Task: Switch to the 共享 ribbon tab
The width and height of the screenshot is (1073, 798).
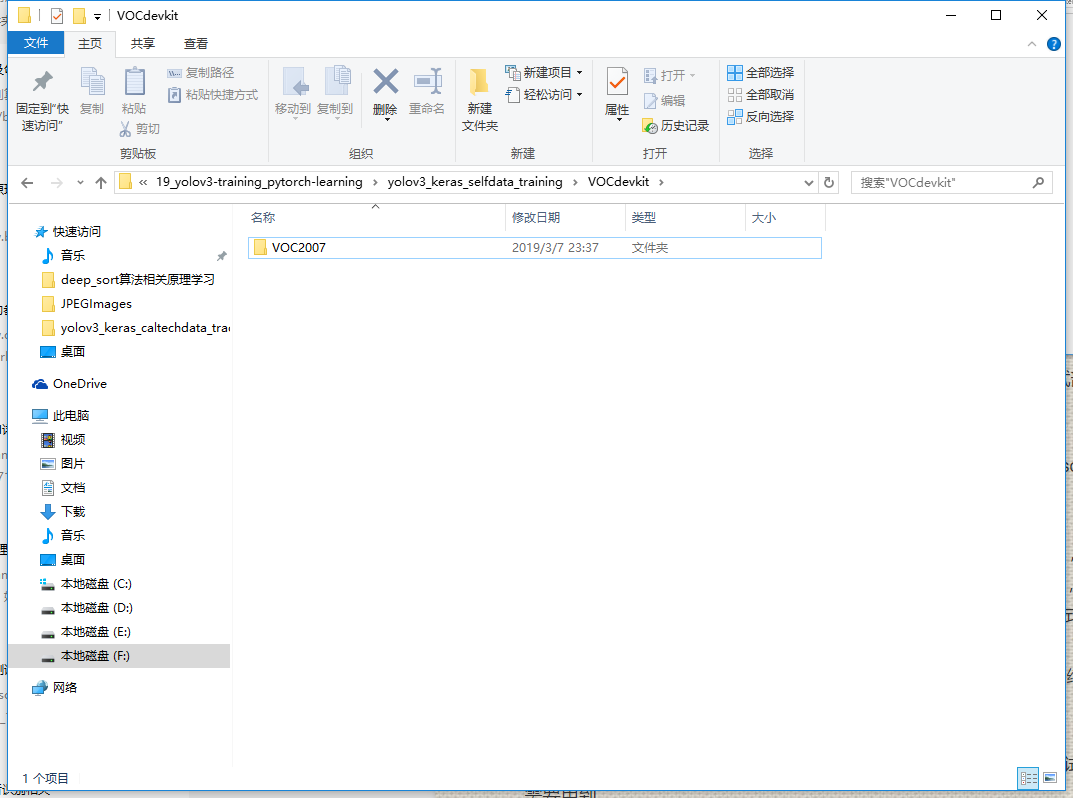Action: pos(142,44)
